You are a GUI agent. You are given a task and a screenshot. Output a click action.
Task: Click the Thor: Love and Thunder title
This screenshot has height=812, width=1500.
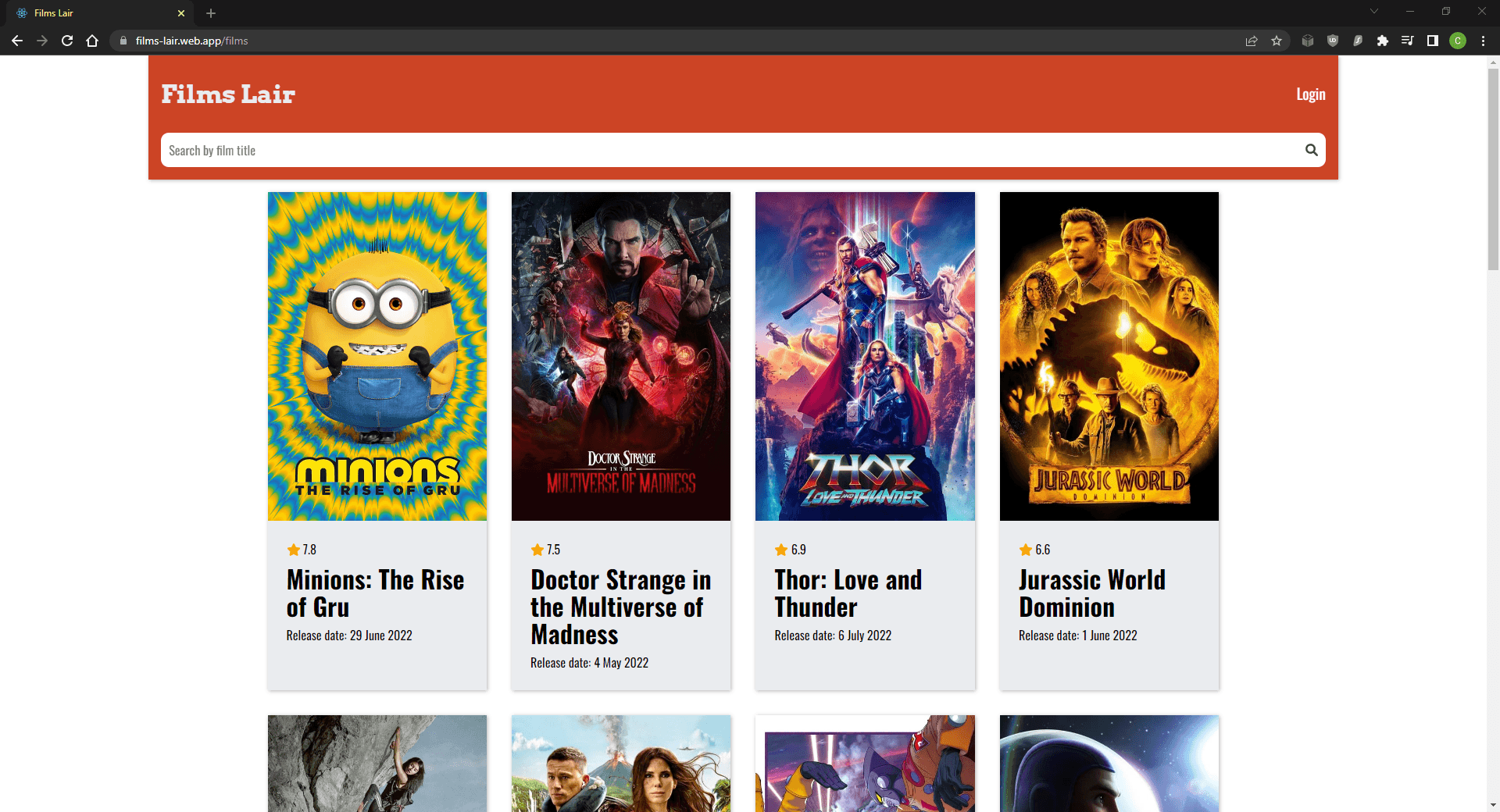click(848, 593)
